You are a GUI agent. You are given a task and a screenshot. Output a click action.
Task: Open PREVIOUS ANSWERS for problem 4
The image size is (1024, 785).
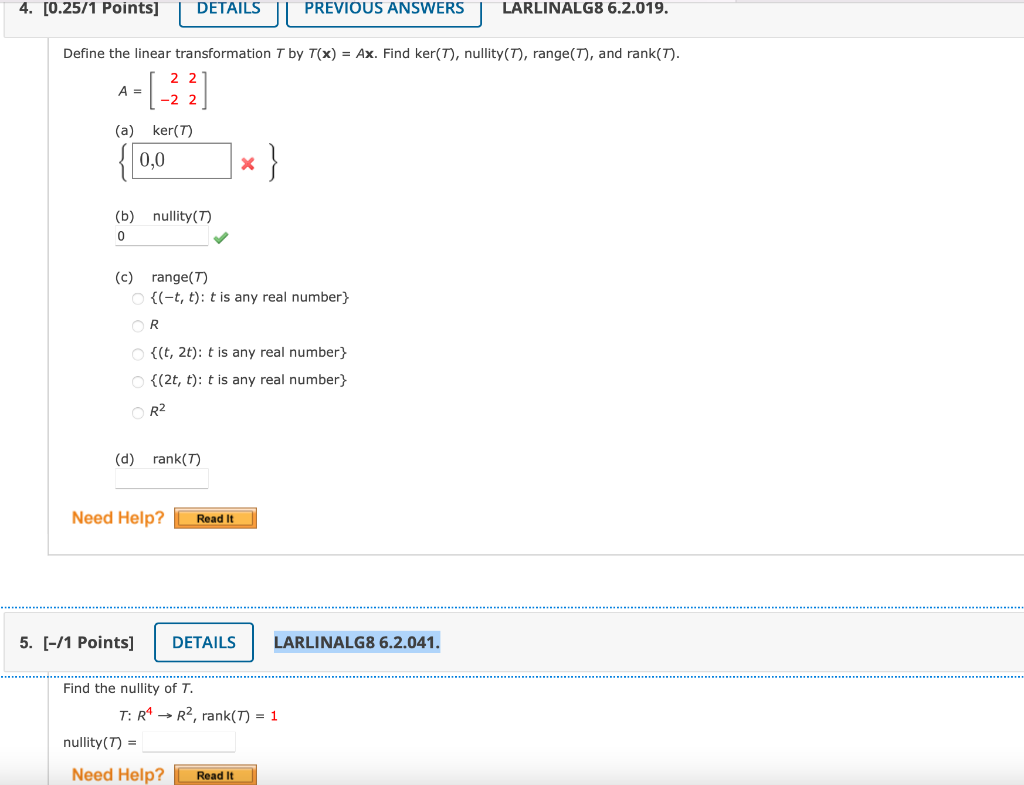384,9
